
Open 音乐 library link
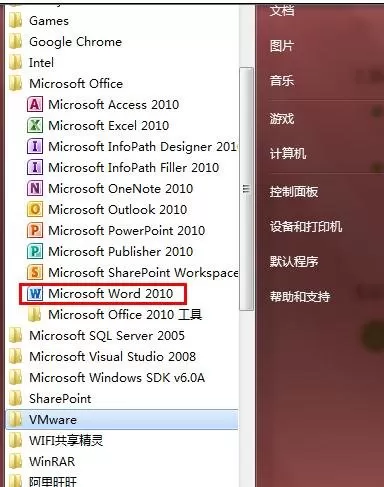(x=282, y=81)
